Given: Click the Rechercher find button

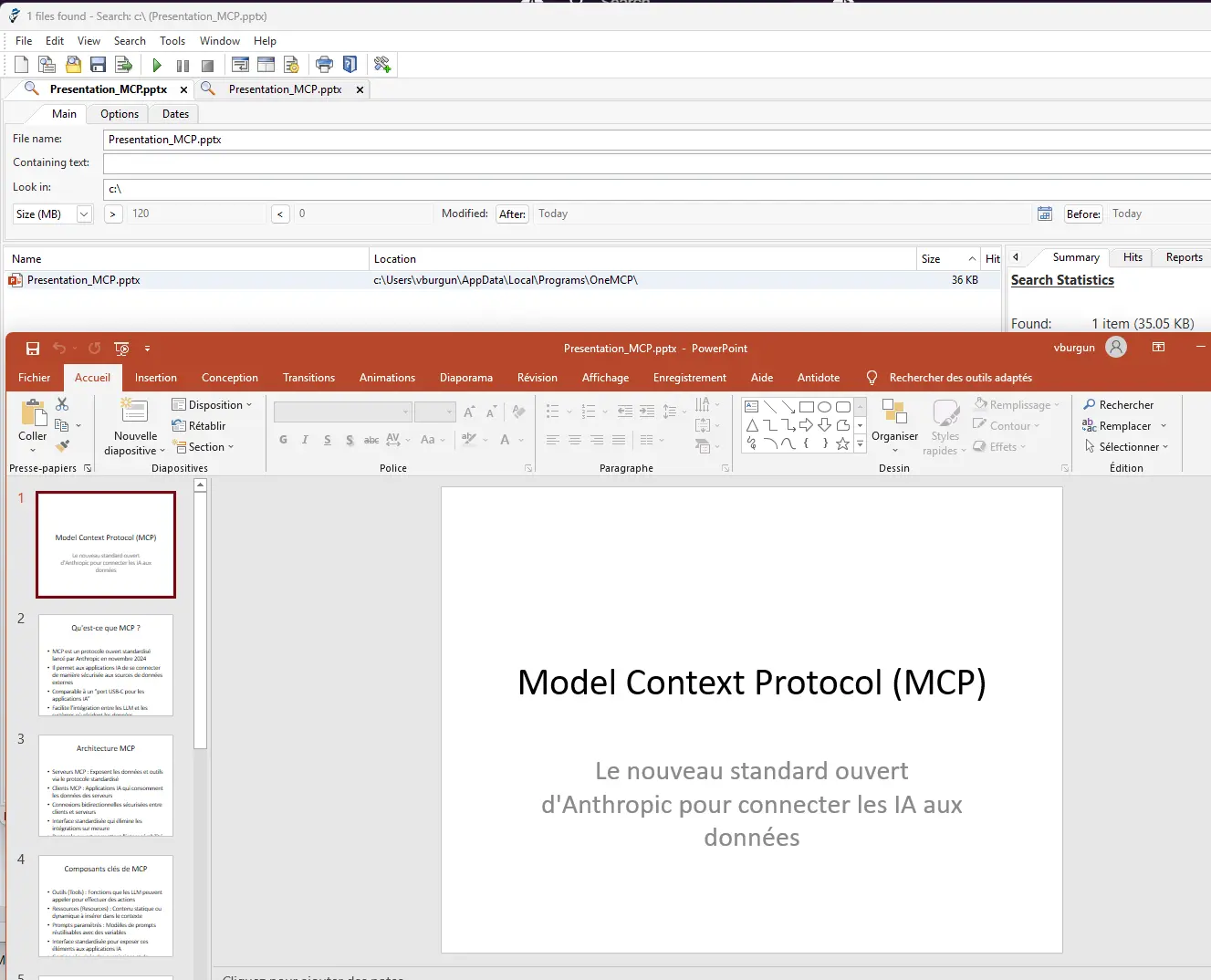Looking at the screenshot, I should coord(1118,405).
